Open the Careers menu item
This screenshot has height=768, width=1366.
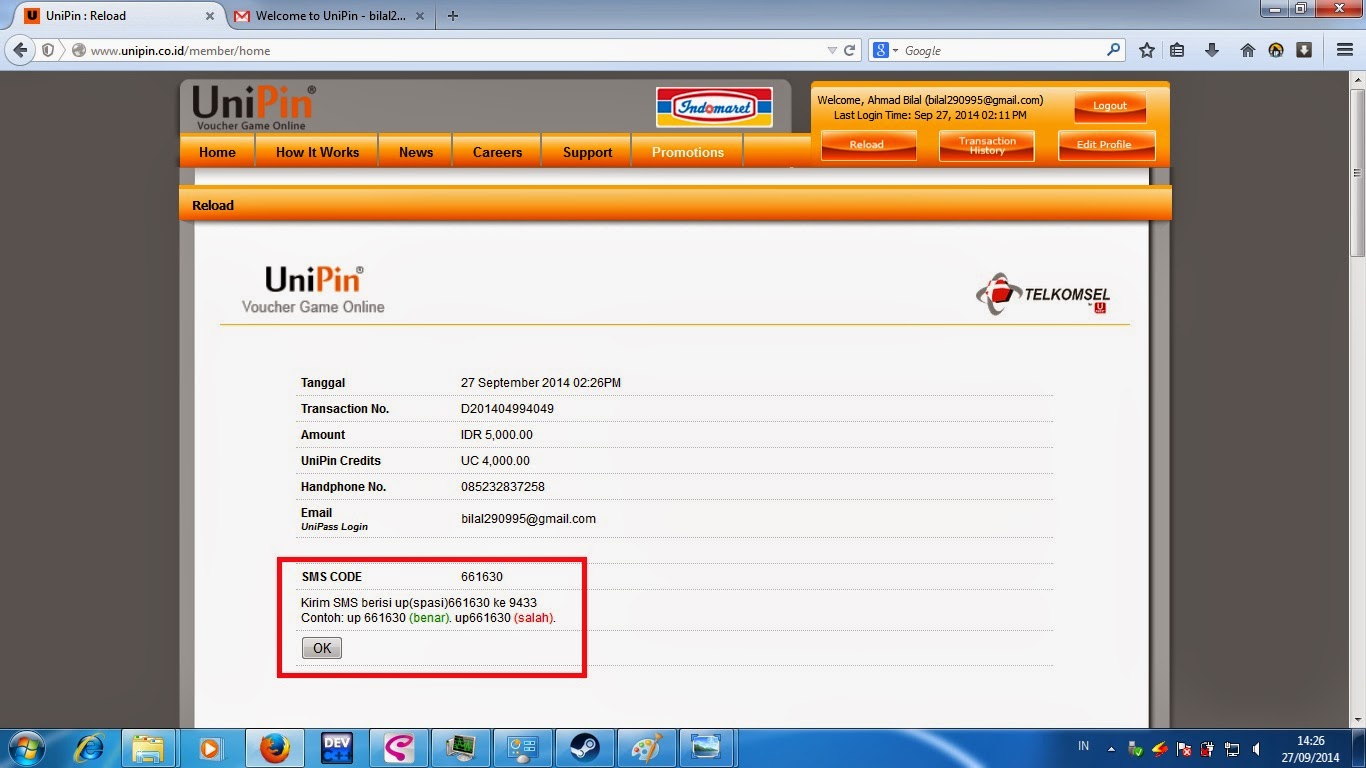pyautogui.click(x=497, y=152)
